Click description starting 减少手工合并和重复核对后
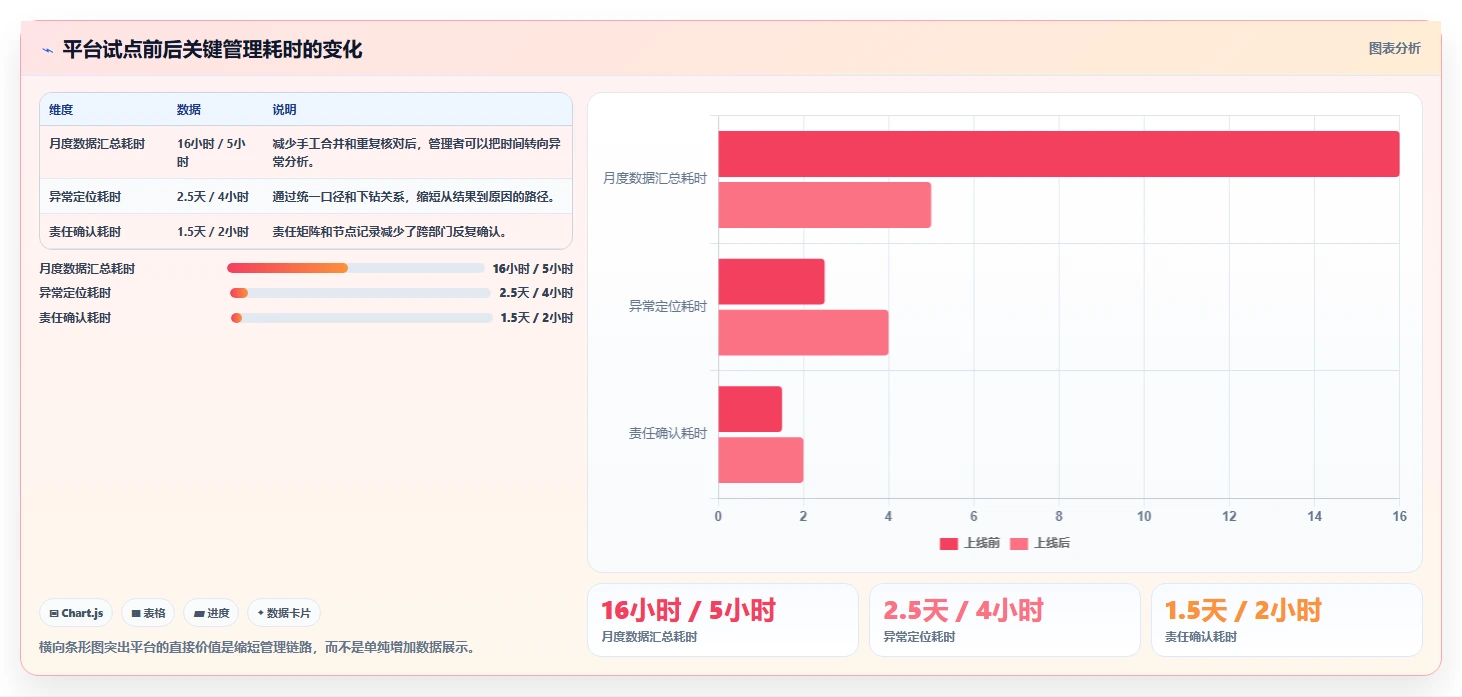Screen dimensions: 1462x697 click(x=416, y=153)
